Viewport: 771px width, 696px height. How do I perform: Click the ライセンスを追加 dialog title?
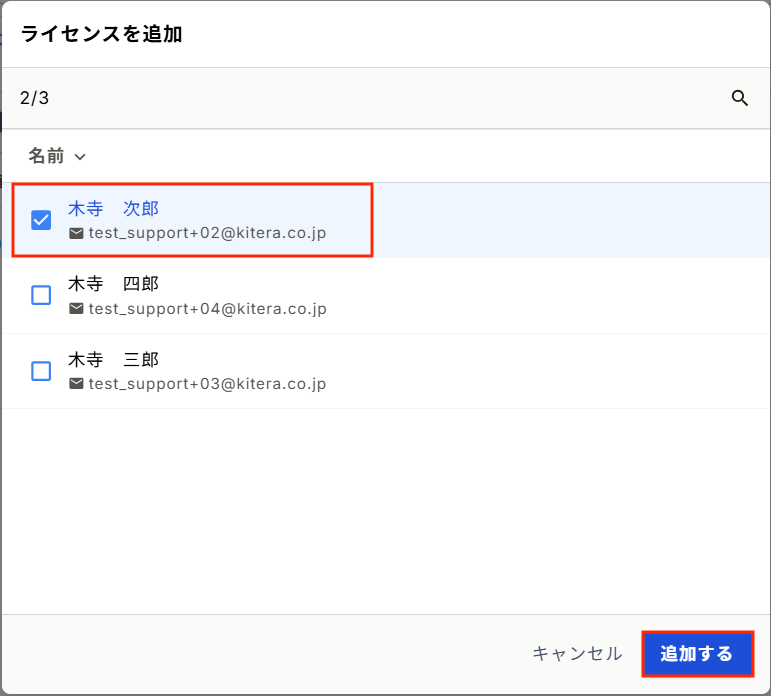101,34
